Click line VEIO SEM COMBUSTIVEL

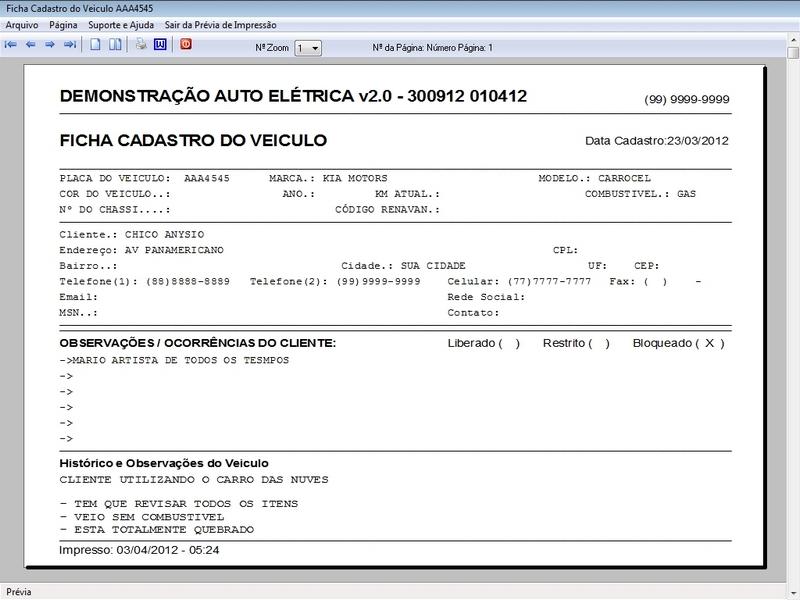(148, 517)
